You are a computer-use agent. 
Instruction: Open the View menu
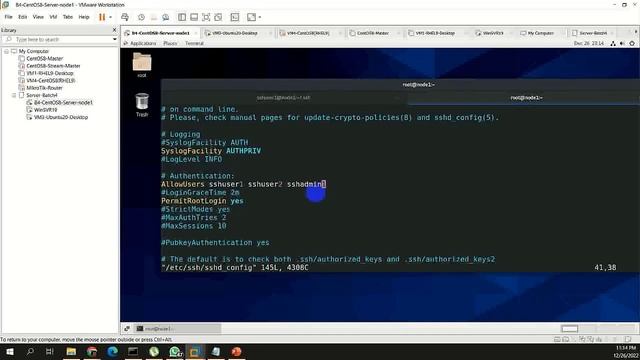click(38, 17)
